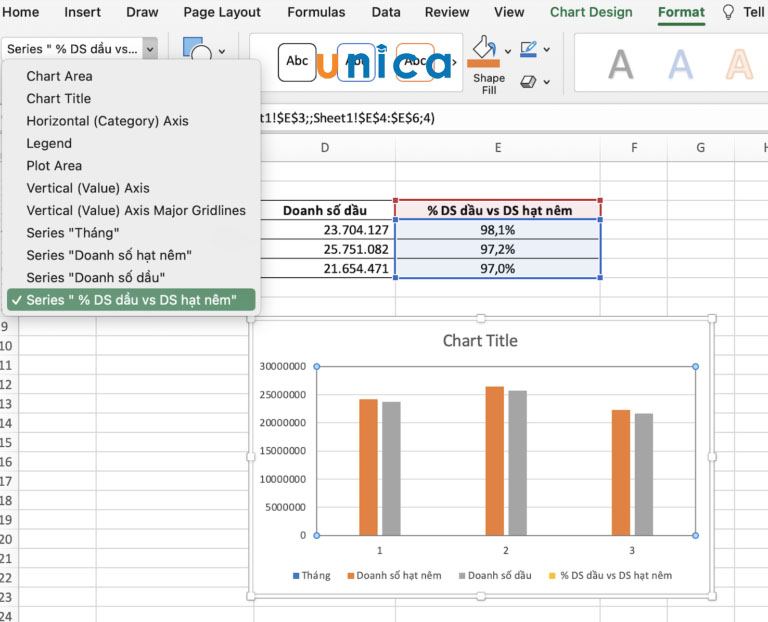768x622 pixels.
Task: Click the Shape Effects icon
Action: [x=529, y=81]
